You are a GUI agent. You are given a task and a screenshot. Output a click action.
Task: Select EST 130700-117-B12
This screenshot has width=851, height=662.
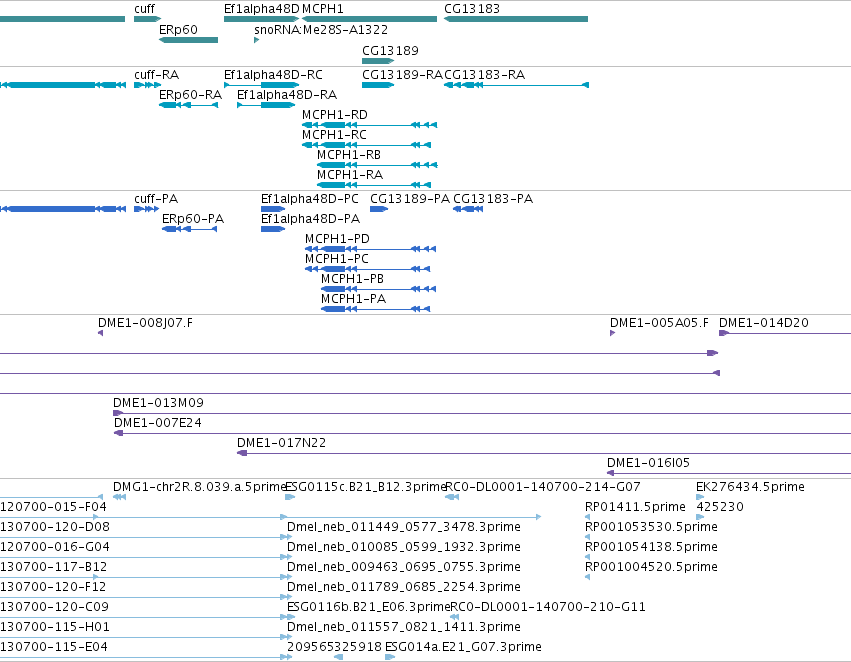(54, 567)
